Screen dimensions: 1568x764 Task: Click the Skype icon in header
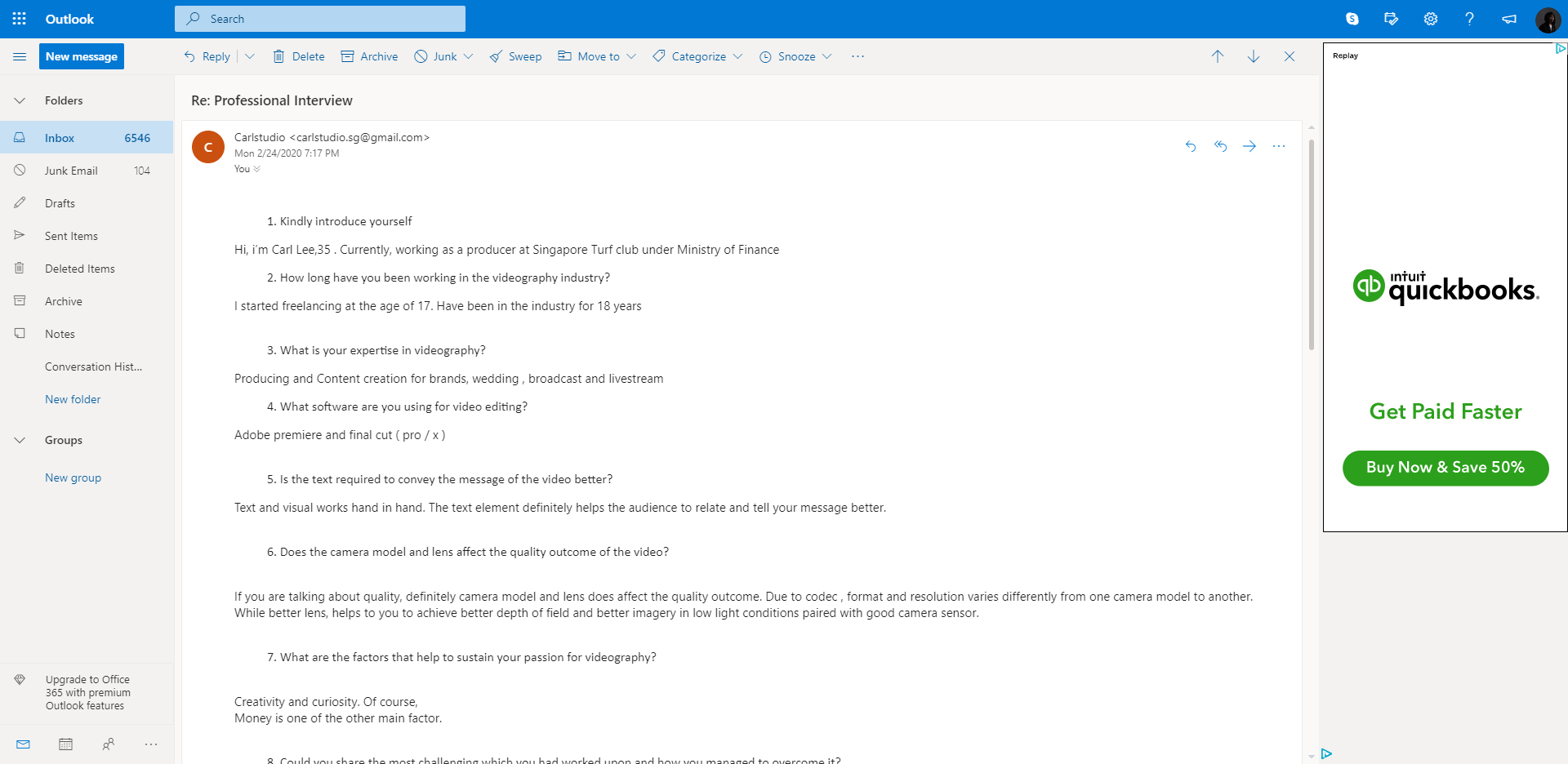click(x=1352, y=19)
